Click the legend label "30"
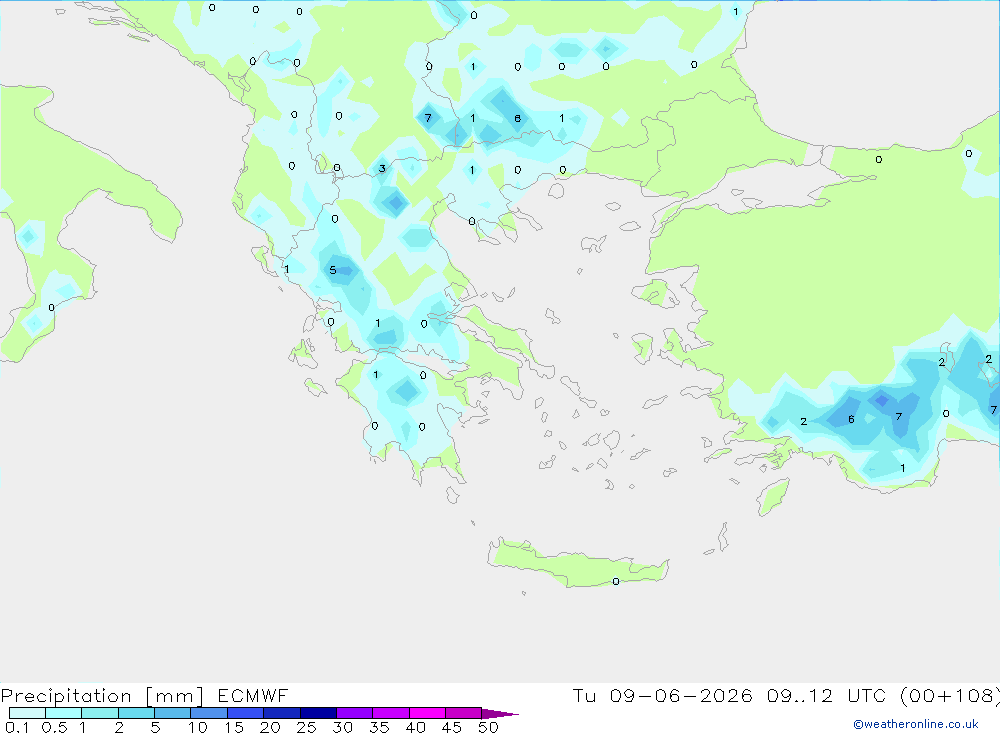This screenshot has width=1000, height=733. 343,727
